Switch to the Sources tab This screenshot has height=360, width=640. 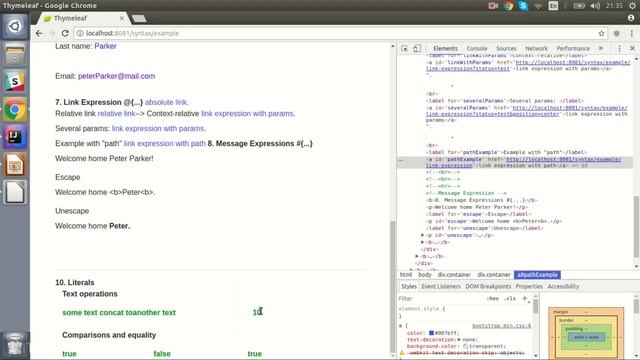pos(506,49)
